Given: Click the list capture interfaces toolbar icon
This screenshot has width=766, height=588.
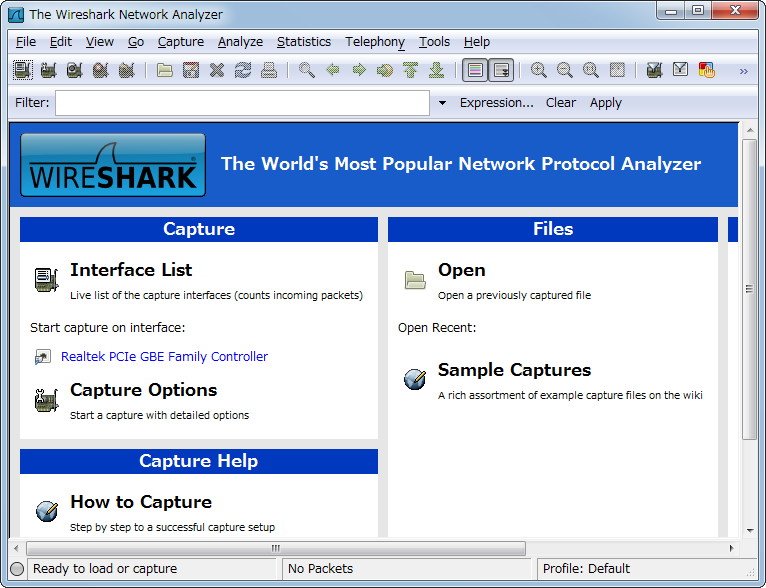Looking at the screenshot, I should click(x=22, y=70).
